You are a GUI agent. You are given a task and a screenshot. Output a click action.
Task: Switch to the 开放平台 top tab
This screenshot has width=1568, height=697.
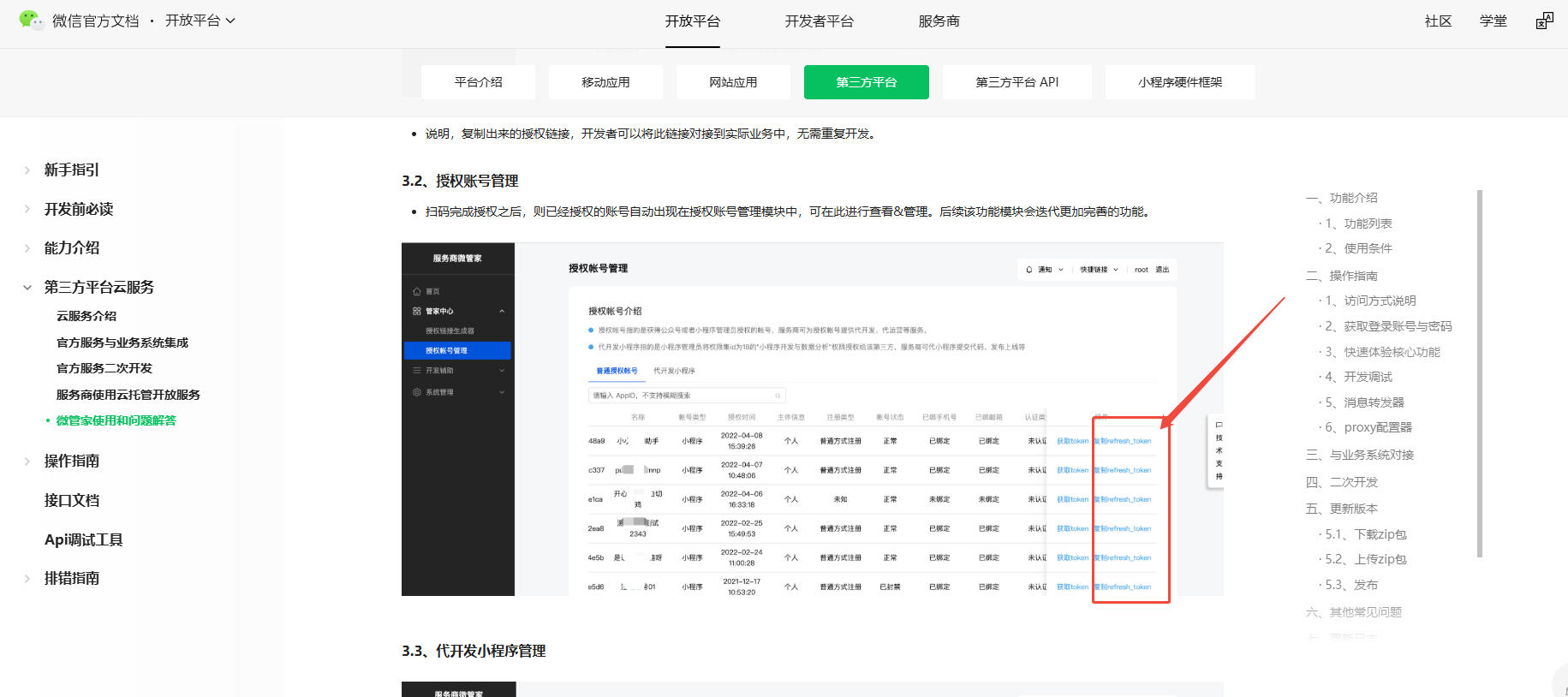pos(693,21)
